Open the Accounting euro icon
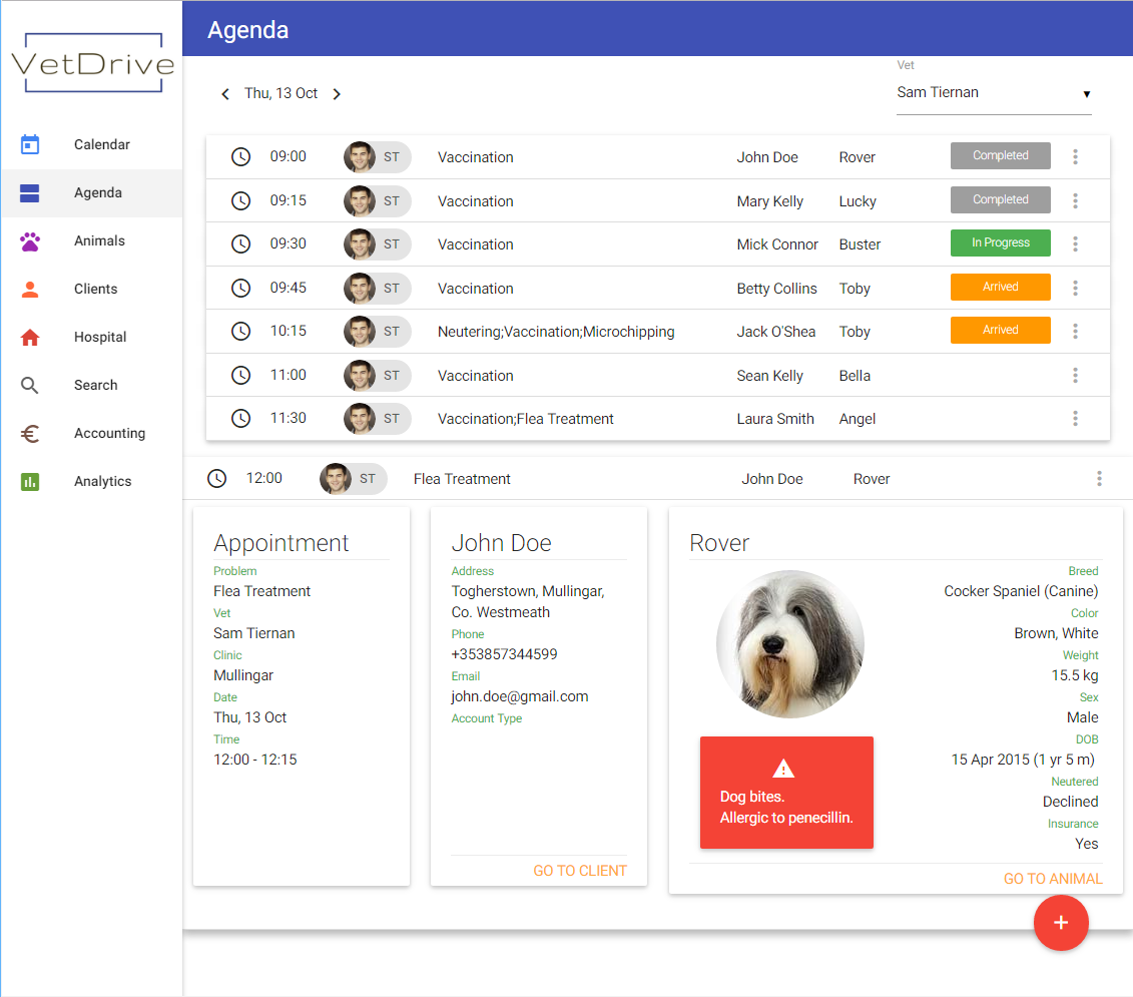This screenshot has height=997, width=1133. point(30,433)
